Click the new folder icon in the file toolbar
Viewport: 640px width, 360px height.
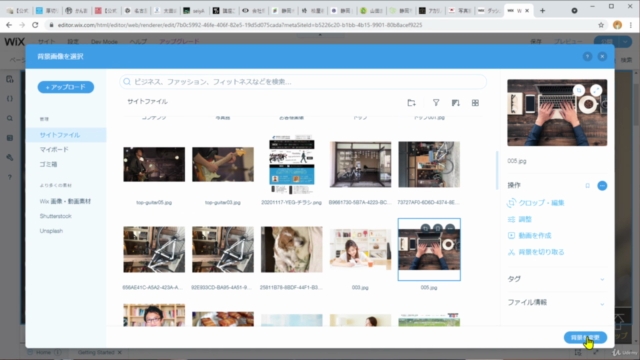411,103
